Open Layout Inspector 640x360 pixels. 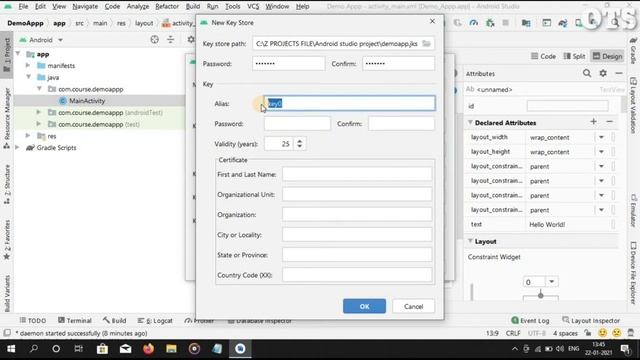tap(591, 321)
